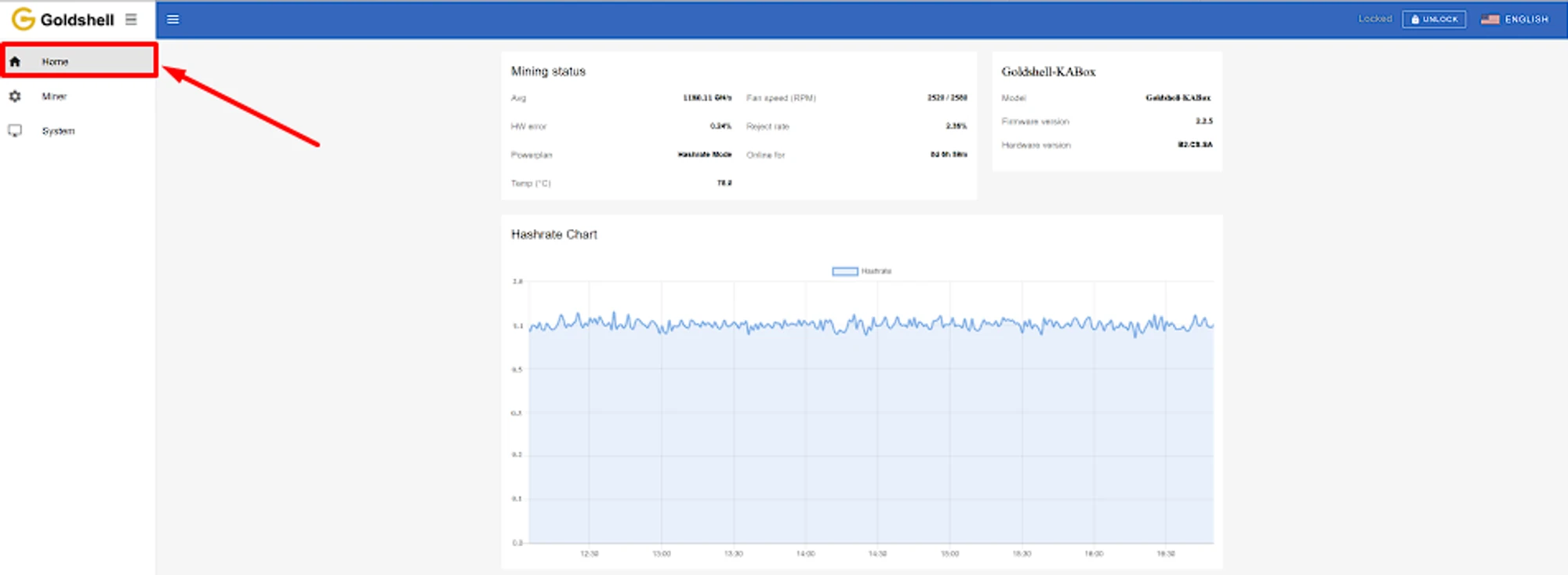Click the Hashrate Chart title
The height and width of the screenshot is (575, 1568).
pos(554,235)
